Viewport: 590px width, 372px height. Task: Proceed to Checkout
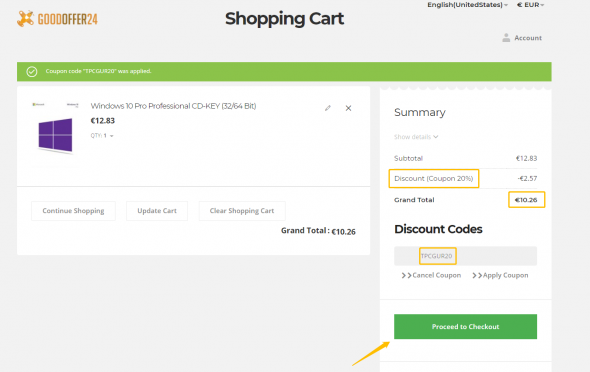(x=465, y=326)
